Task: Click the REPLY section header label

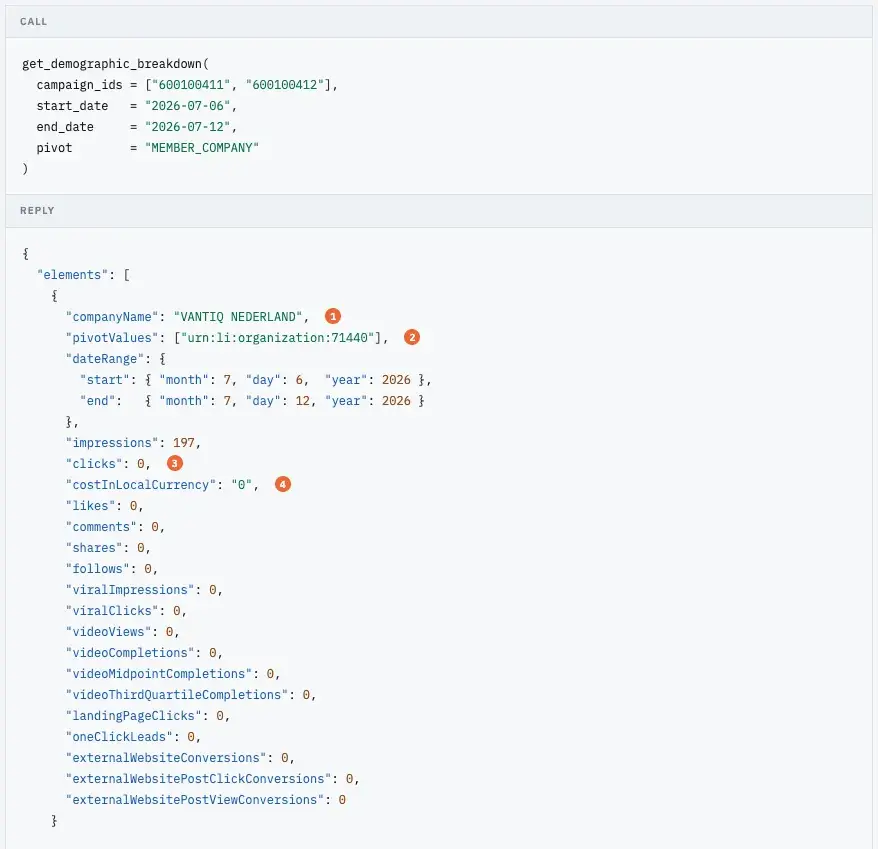Action: (37, 211)
